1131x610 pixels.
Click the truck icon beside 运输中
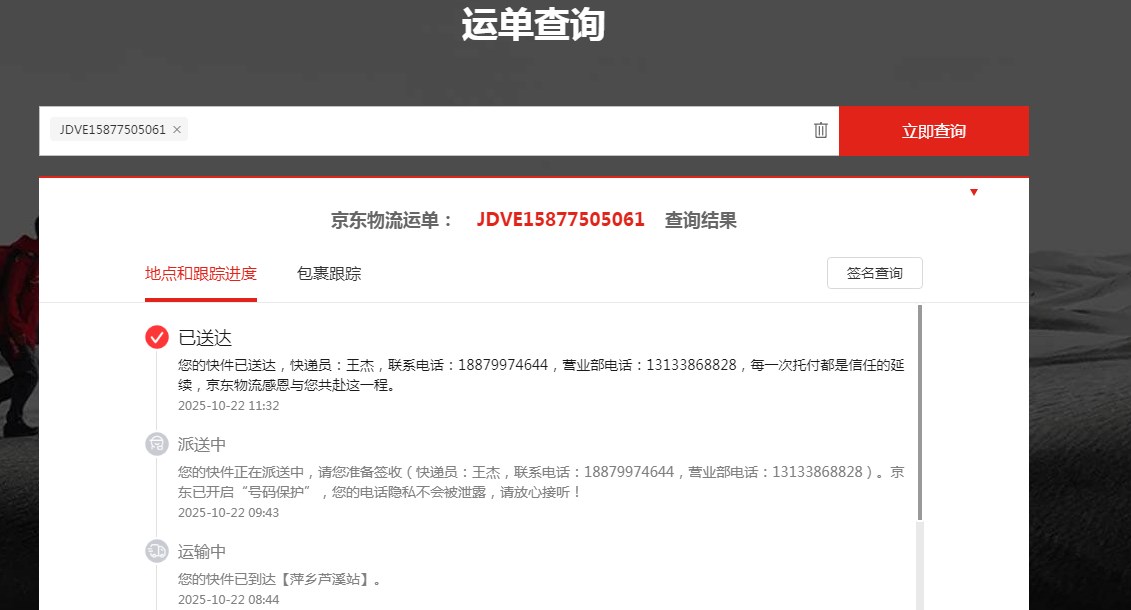pyautogui.click(x=156, y=551)
